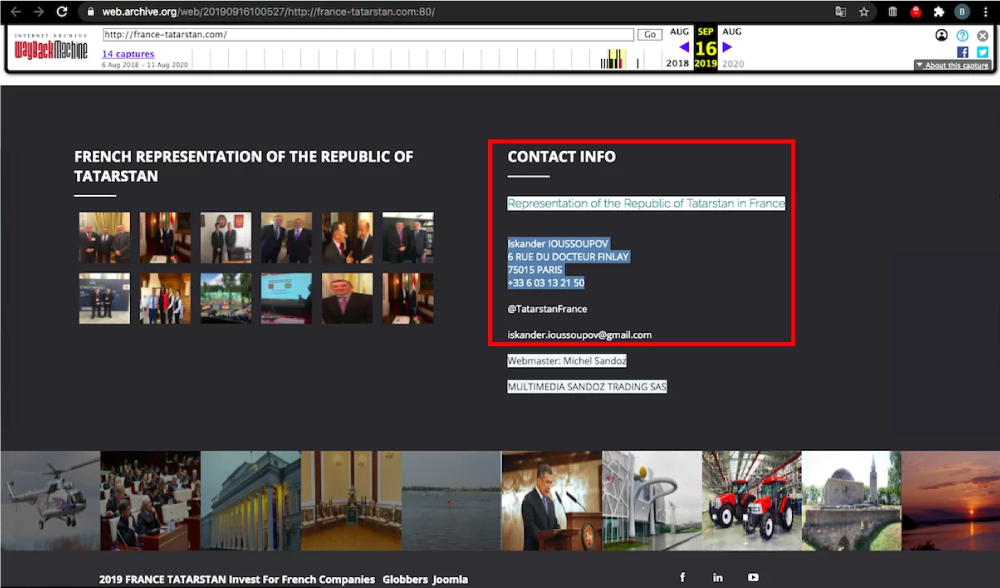Open LinkedIn icon in page footer
1000x588 pixels.
pyautogui.click(x=717, y=577)
